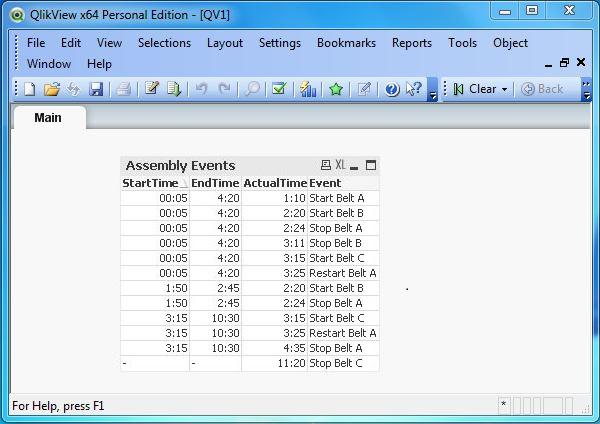The image size is (600, 424).
Task: Save the document using the floppy disk icon
Action: point(96,89)
